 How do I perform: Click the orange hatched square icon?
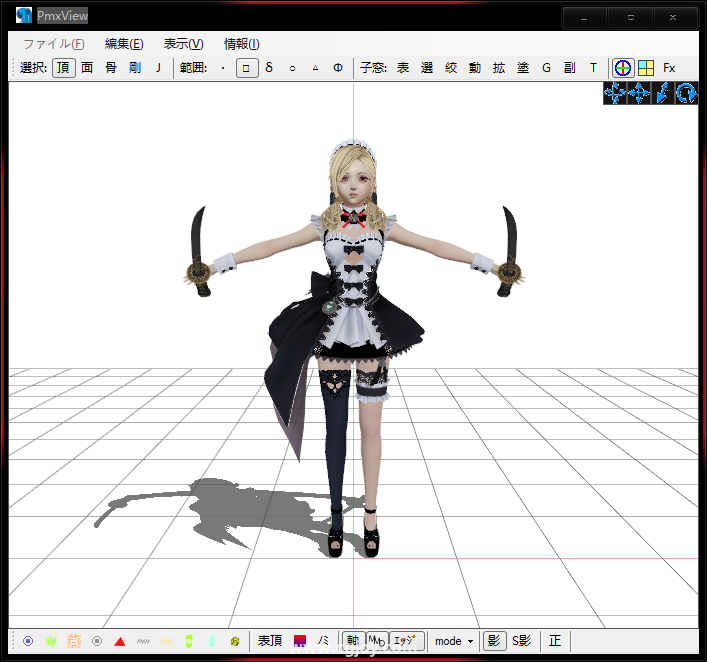point(74,641)
